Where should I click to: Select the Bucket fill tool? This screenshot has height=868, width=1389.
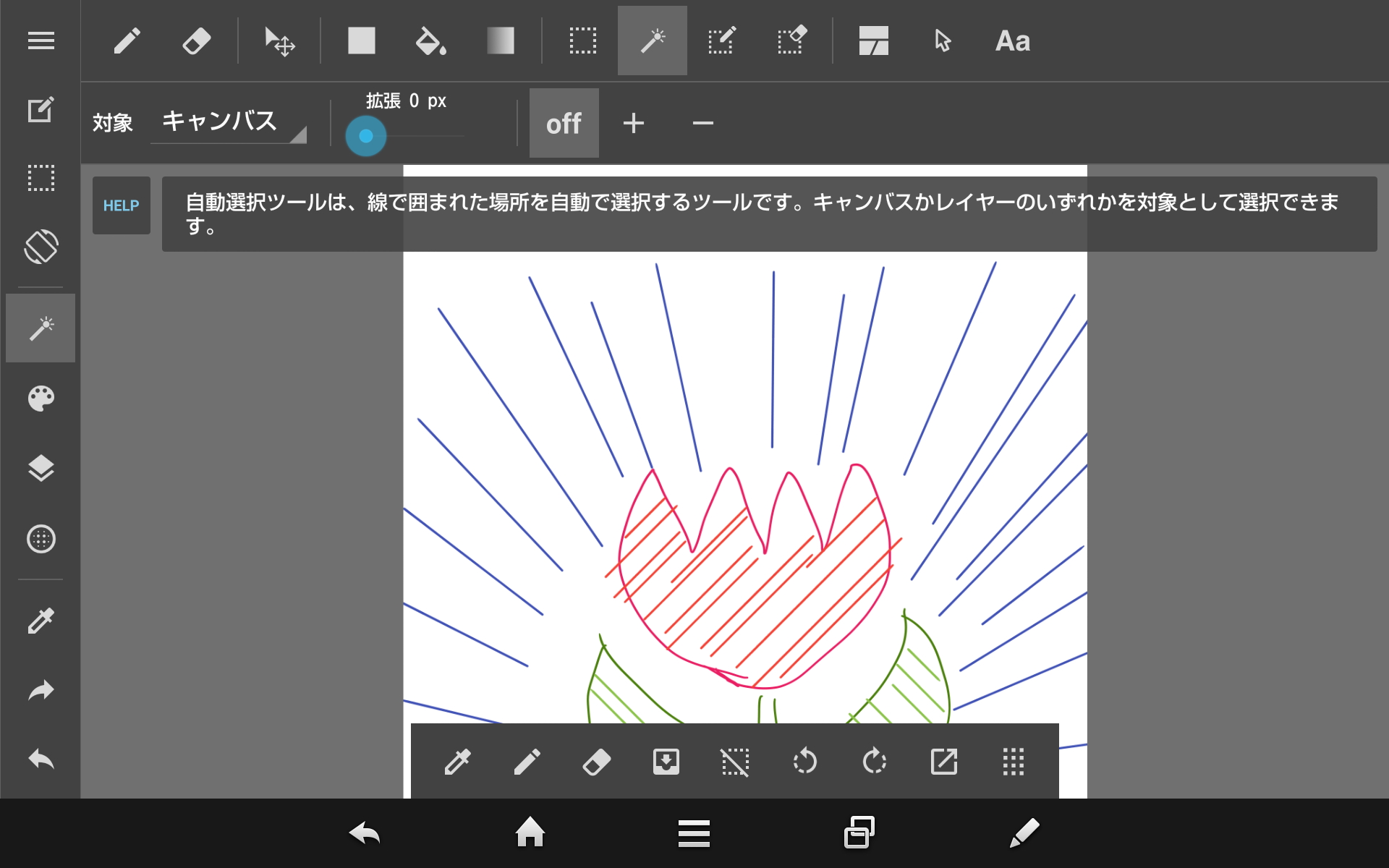click(430, 41)
